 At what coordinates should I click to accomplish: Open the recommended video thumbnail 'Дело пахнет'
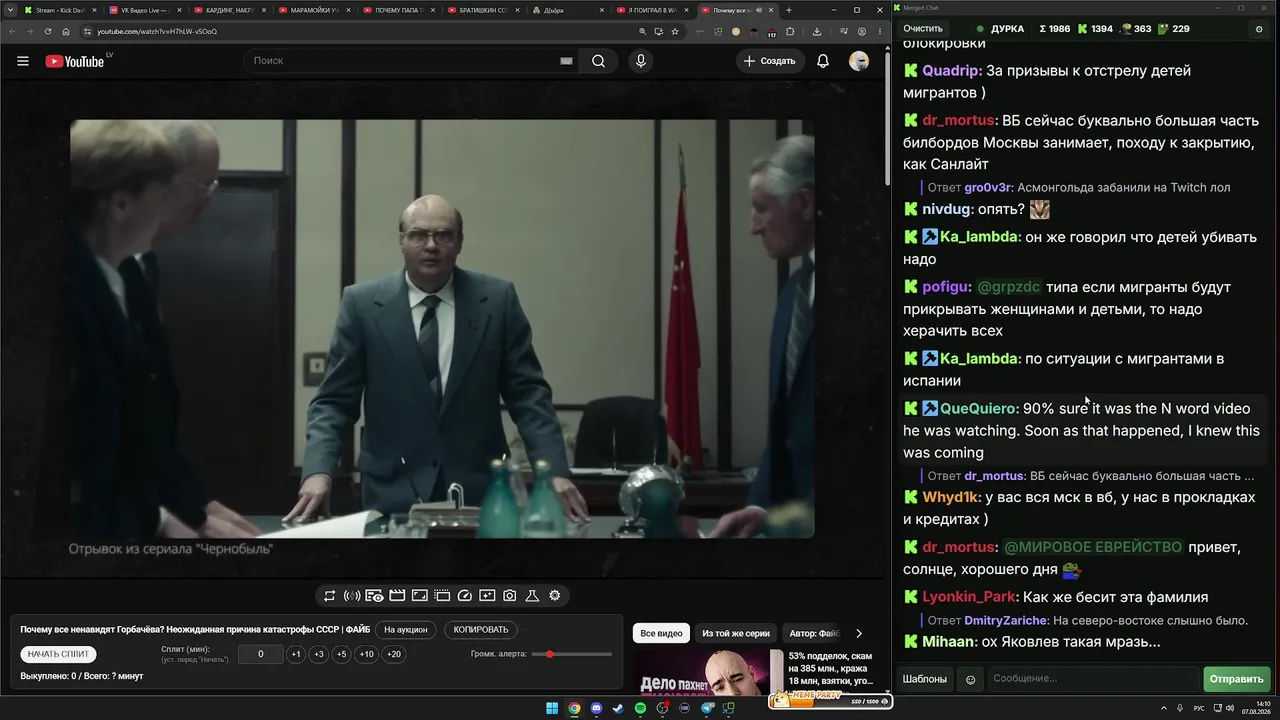pos(708,672)
